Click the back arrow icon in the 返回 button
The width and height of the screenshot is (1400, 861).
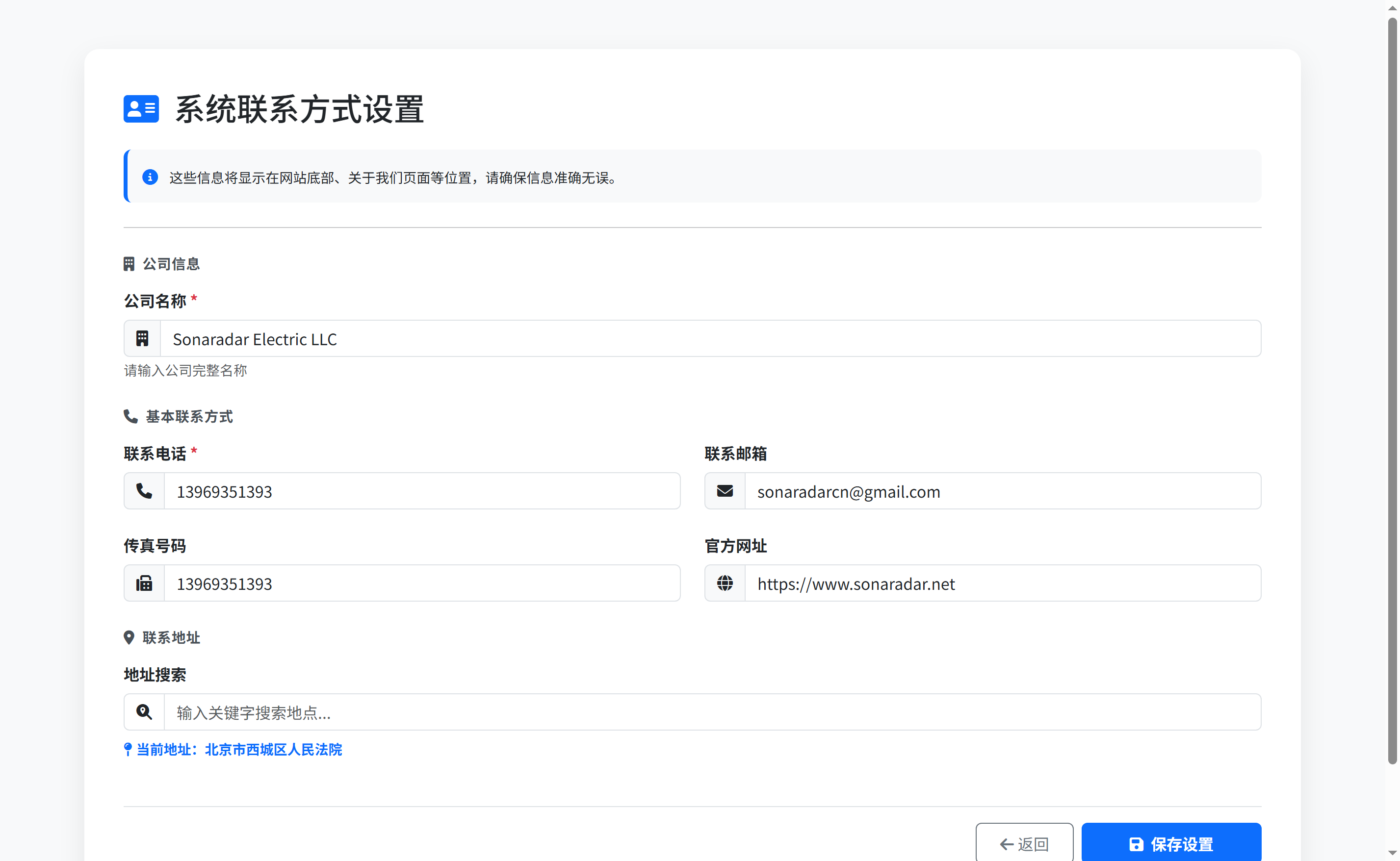pyautogui.click(x=1006, y=844)
